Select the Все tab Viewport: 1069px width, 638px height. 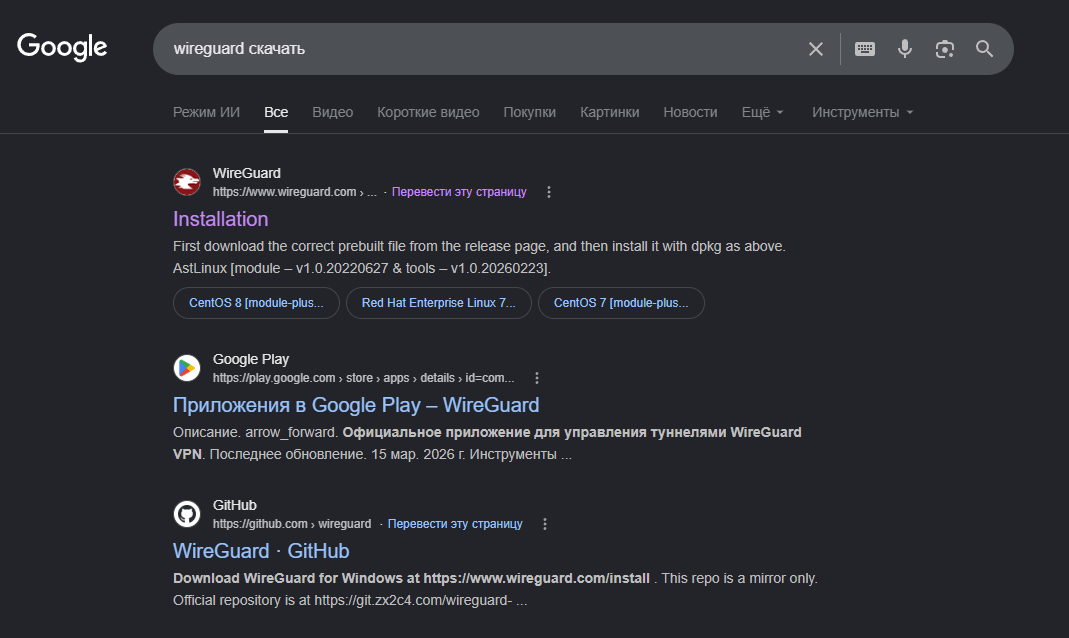276,112
